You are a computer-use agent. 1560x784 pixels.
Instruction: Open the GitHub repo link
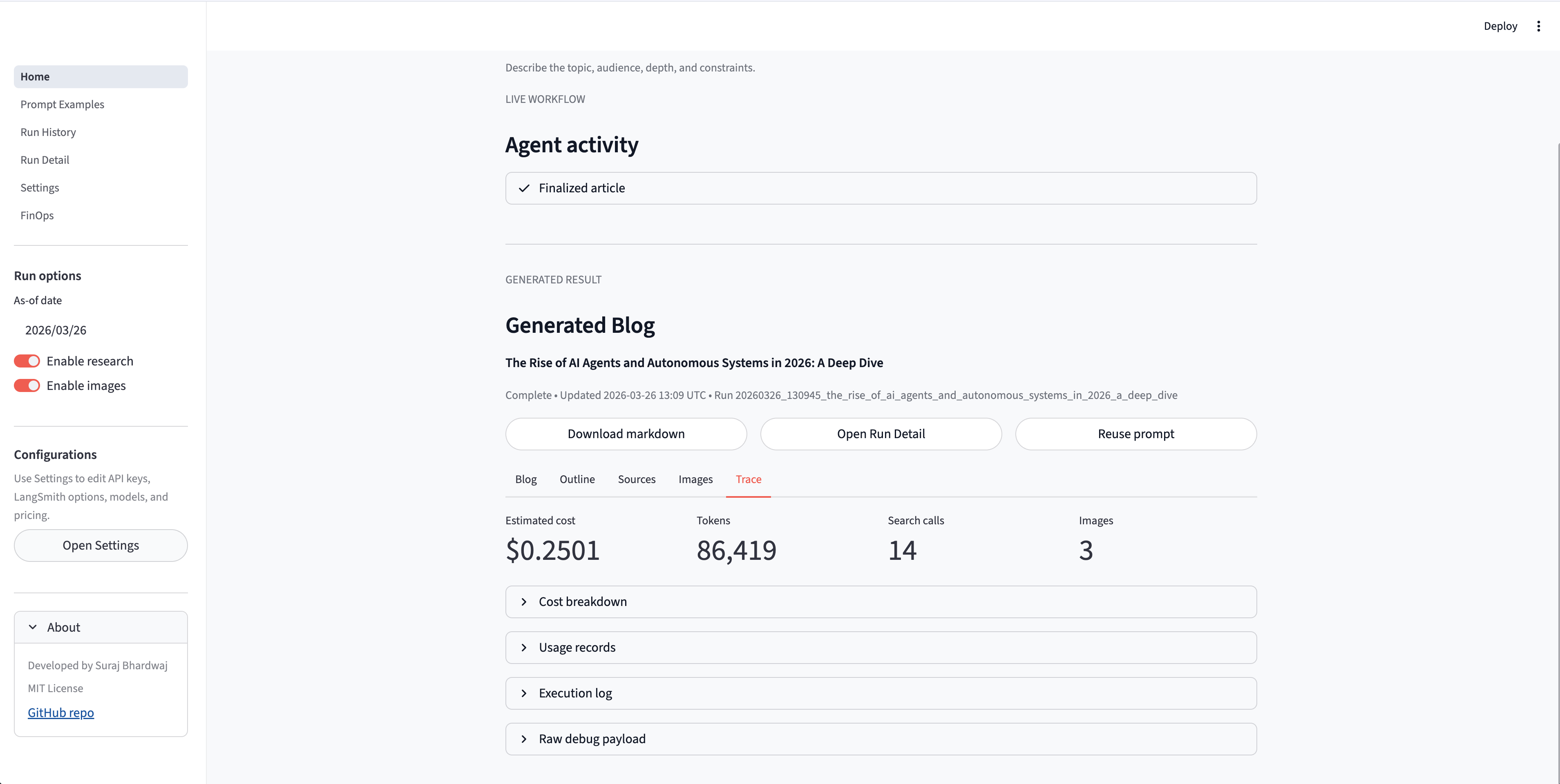[x=60, y=713]
